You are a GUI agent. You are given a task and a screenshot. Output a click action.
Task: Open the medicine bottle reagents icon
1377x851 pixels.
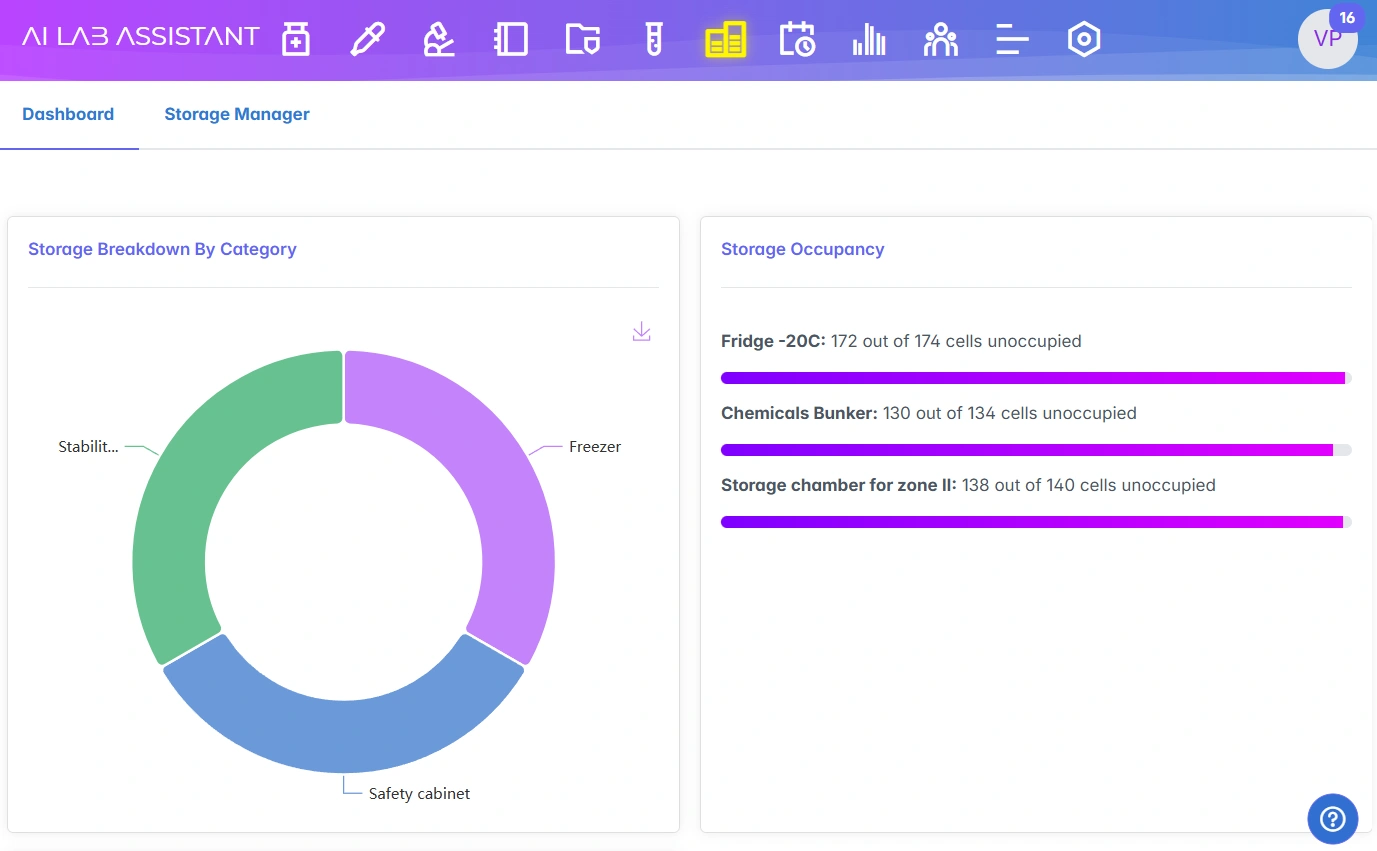pyautogui.click(x=295, y=39)
